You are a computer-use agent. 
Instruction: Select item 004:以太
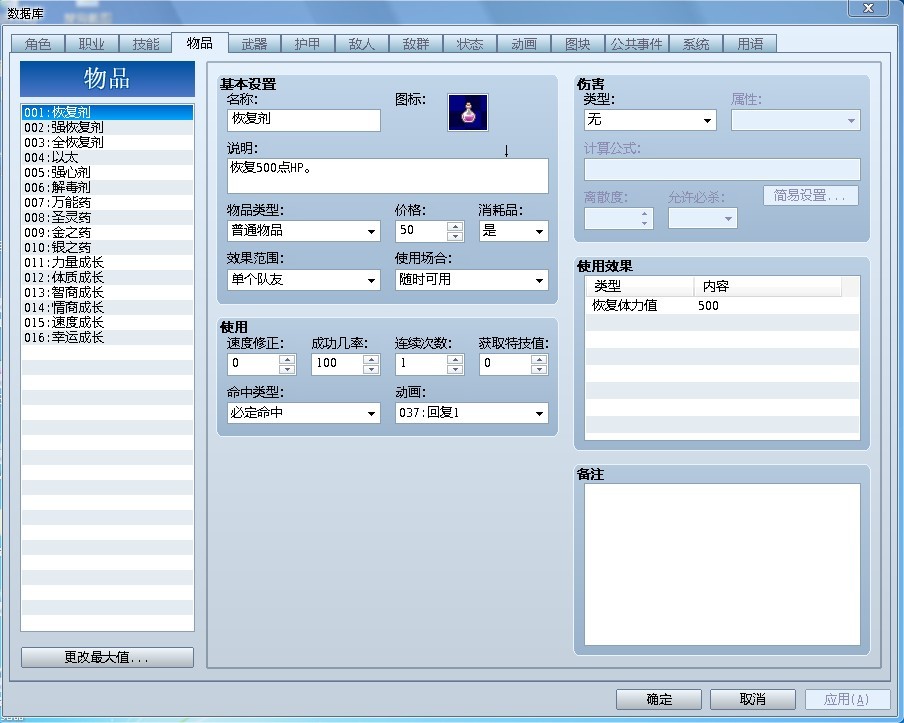coord(107,157)
